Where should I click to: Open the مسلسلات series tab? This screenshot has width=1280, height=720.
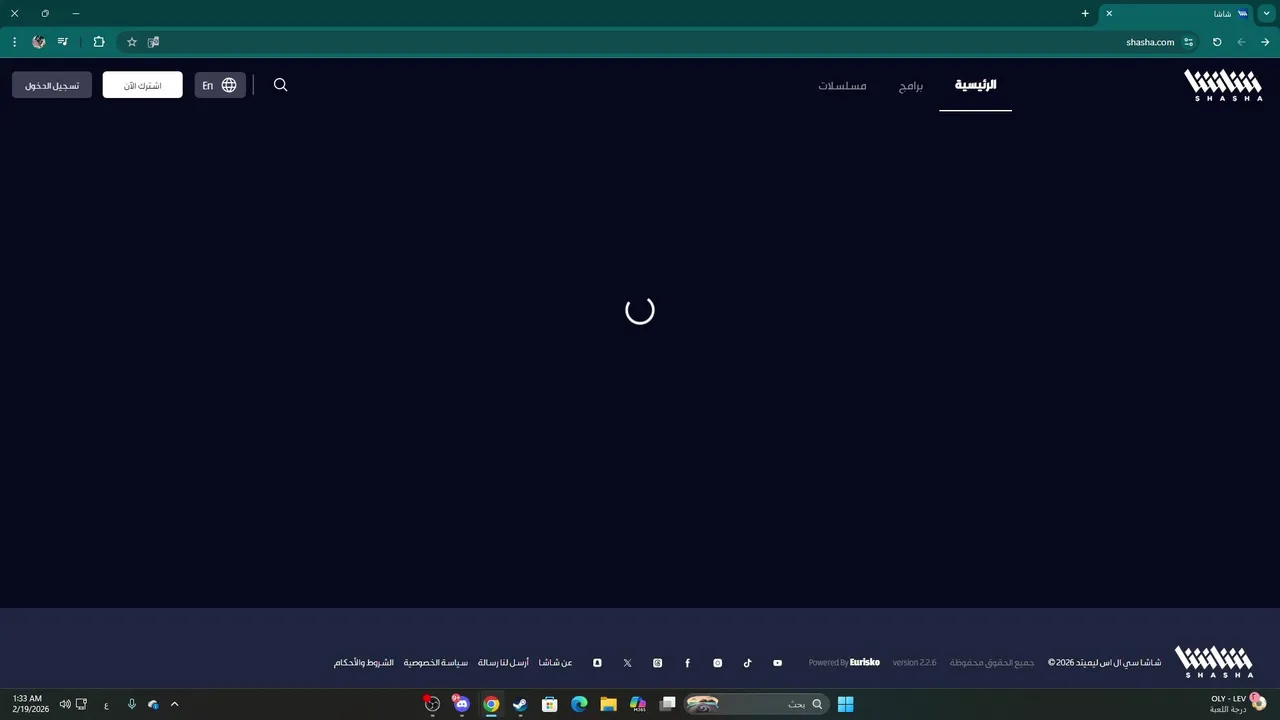point(842,86)
